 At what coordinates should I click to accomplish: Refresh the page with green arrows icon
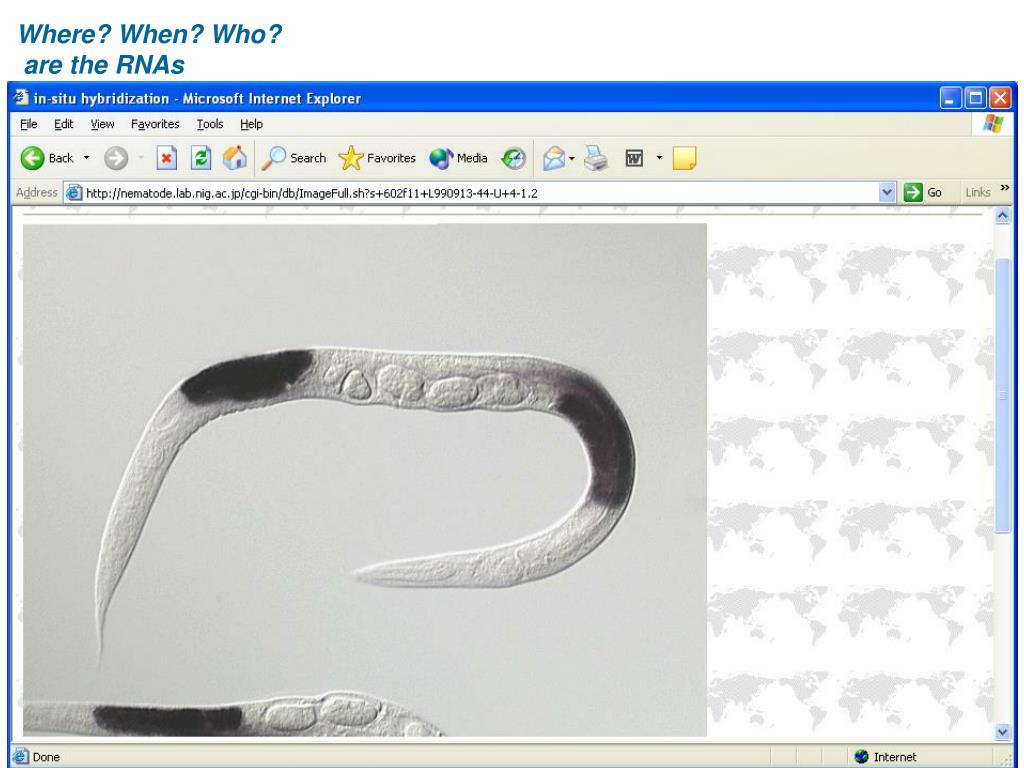[x=201, y=158]
